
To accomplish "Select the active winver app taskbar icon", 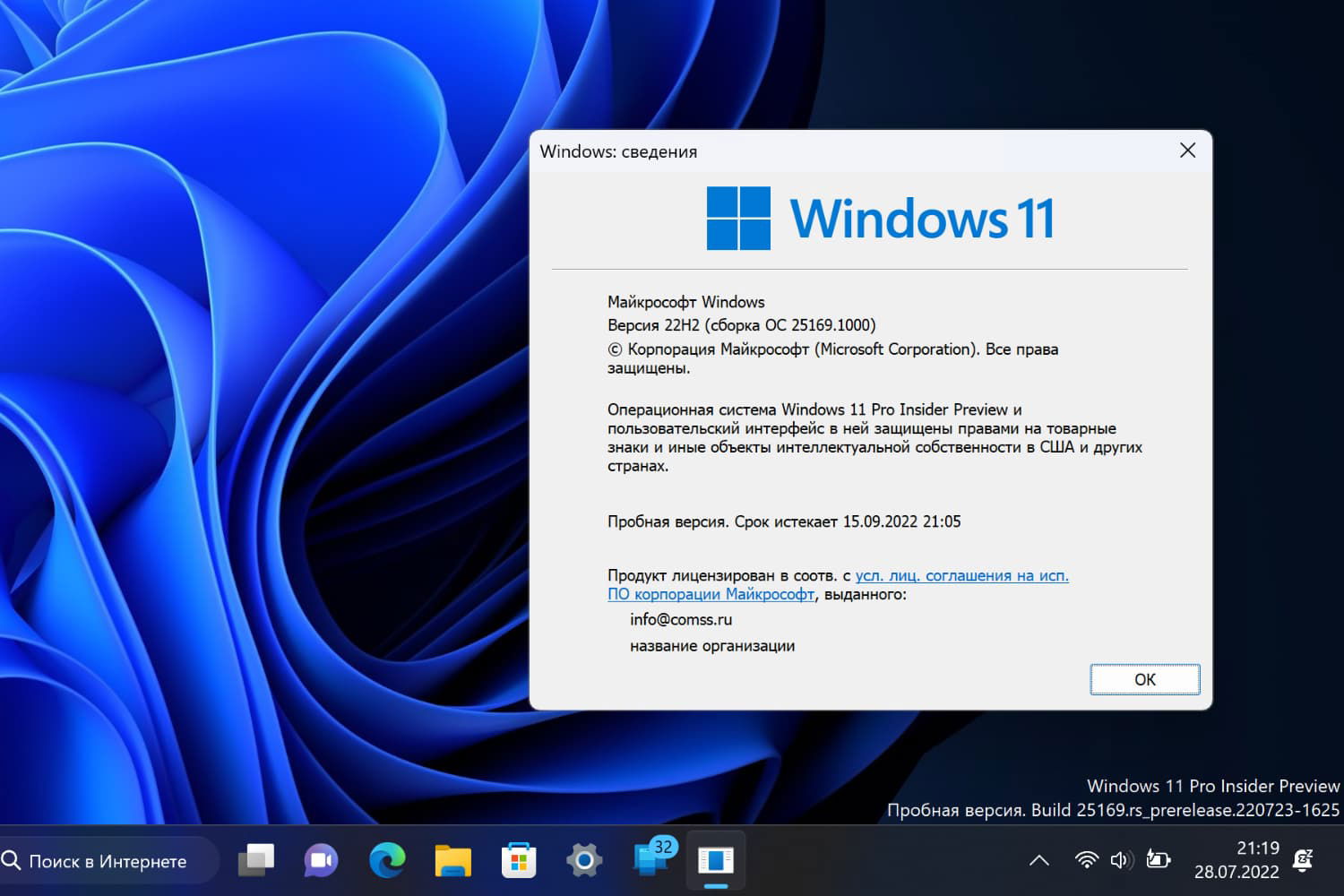I will 716,860.
